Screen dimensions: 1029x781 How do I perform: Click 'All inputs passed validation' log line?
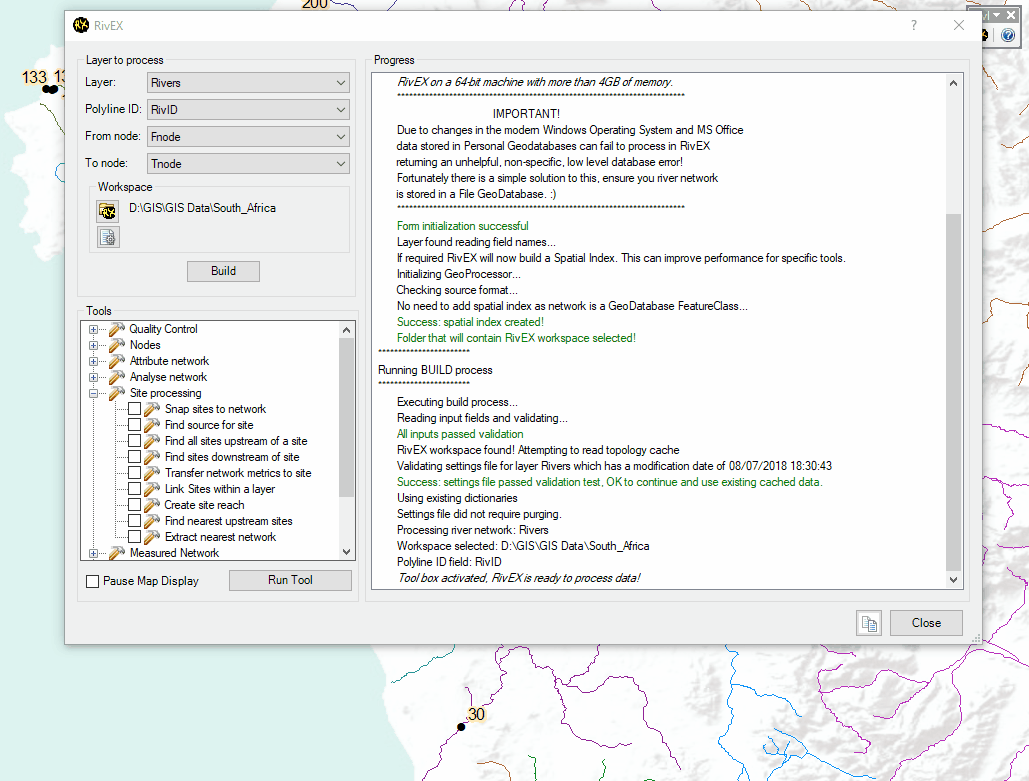pyautogui.click(x=460, y=434)
